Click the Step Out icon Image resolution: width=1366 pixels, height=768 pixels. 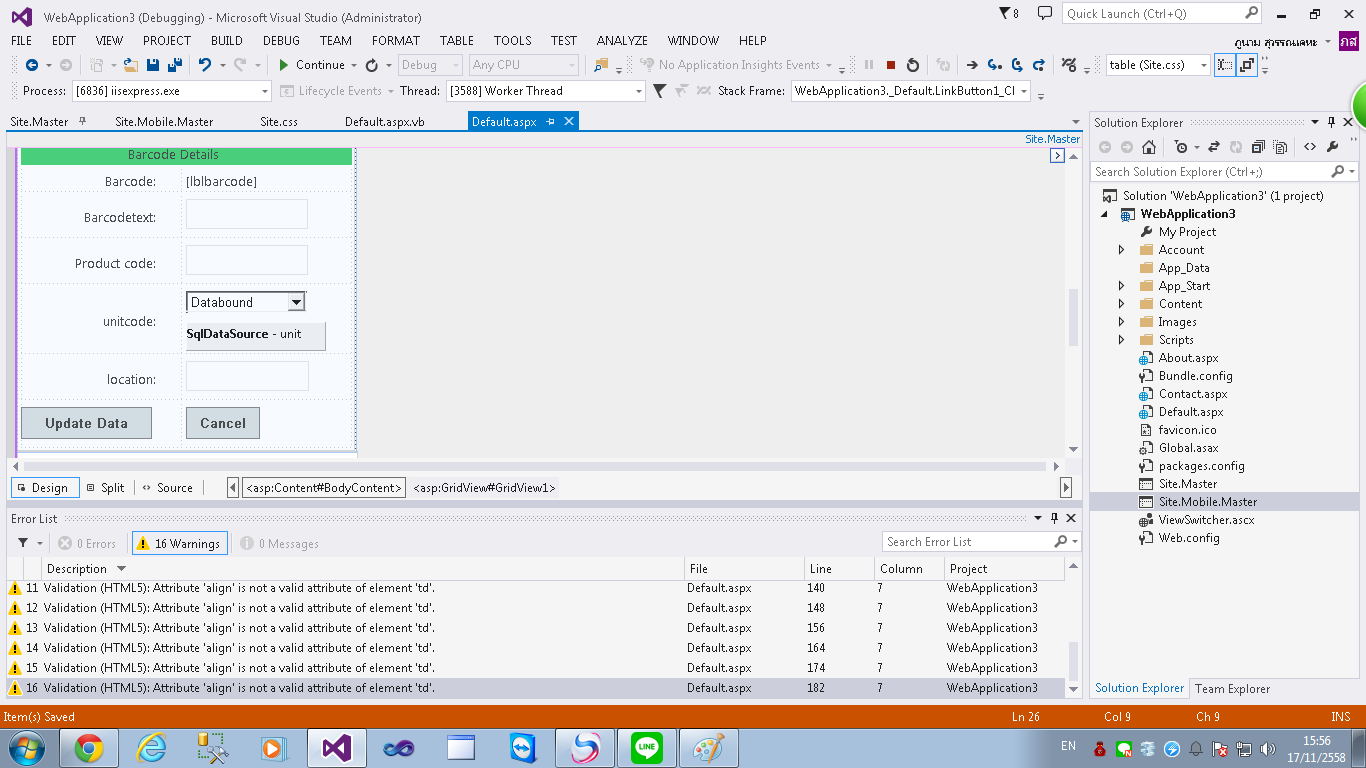[x=1039, y=65]
